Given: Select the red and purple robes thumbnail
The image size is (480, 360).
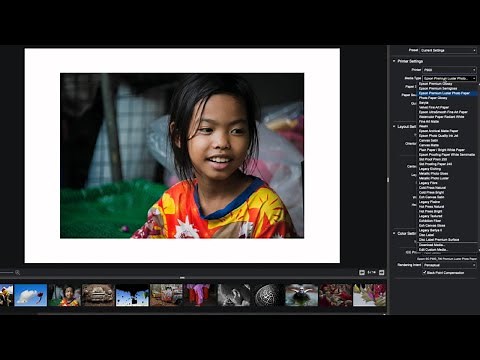Looking at the screenshot, I should 200,295.
